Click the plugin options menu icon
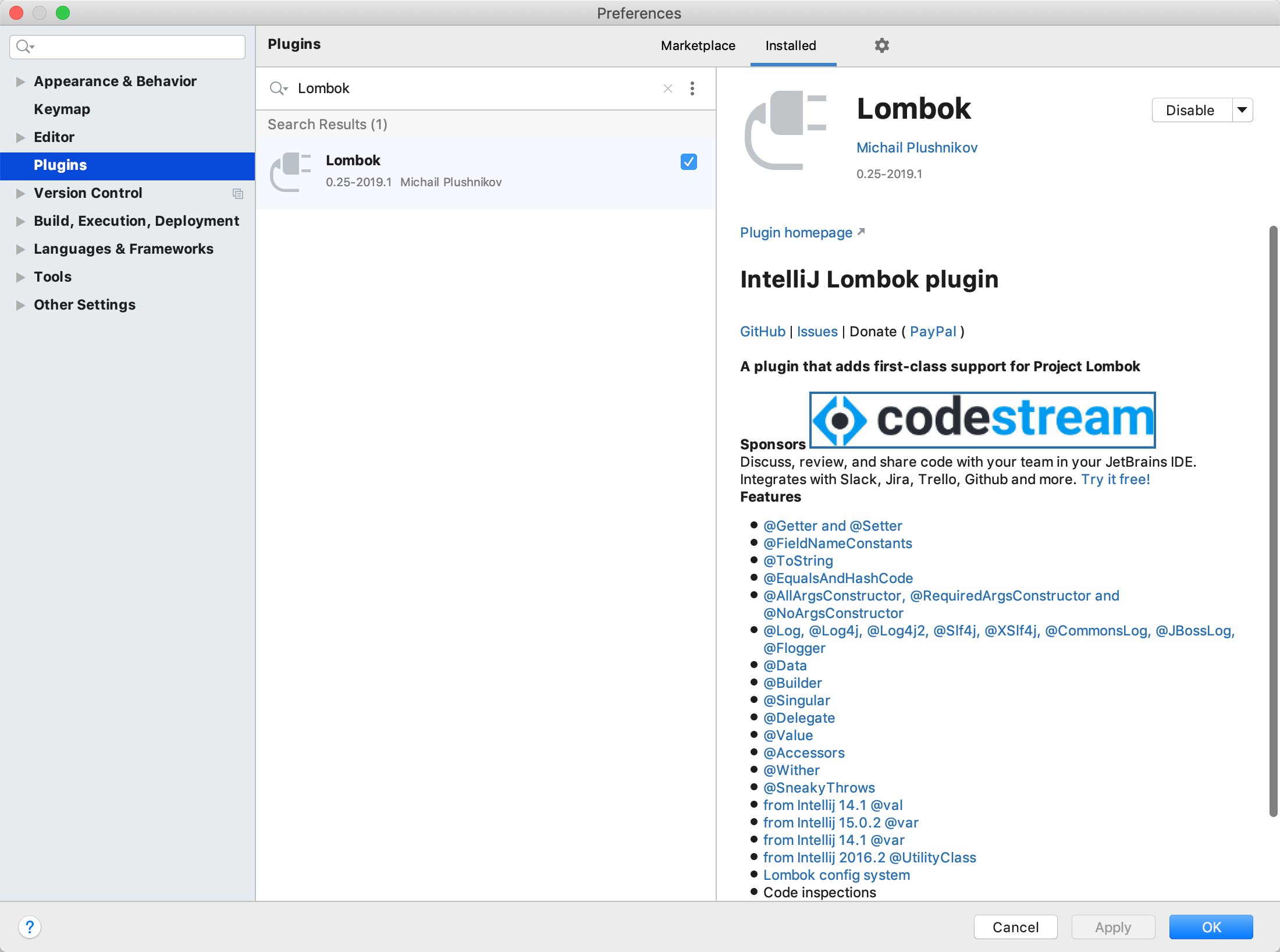The image size is (1280, 952). pos(692,88)
